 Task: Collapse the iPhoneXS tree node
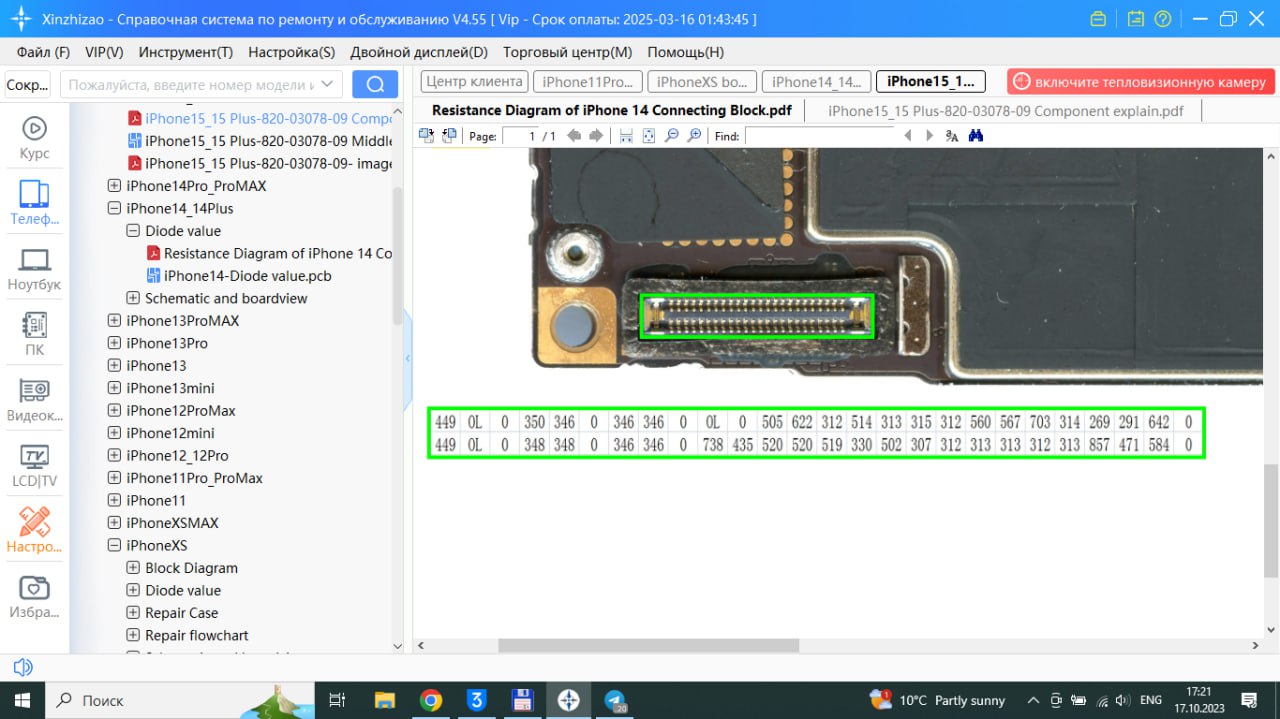113,546
